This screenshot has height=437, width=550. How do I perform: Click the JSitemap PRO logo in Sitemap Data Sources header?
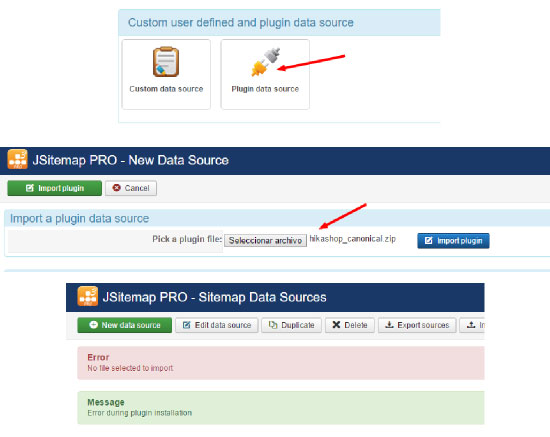(88, 296)
